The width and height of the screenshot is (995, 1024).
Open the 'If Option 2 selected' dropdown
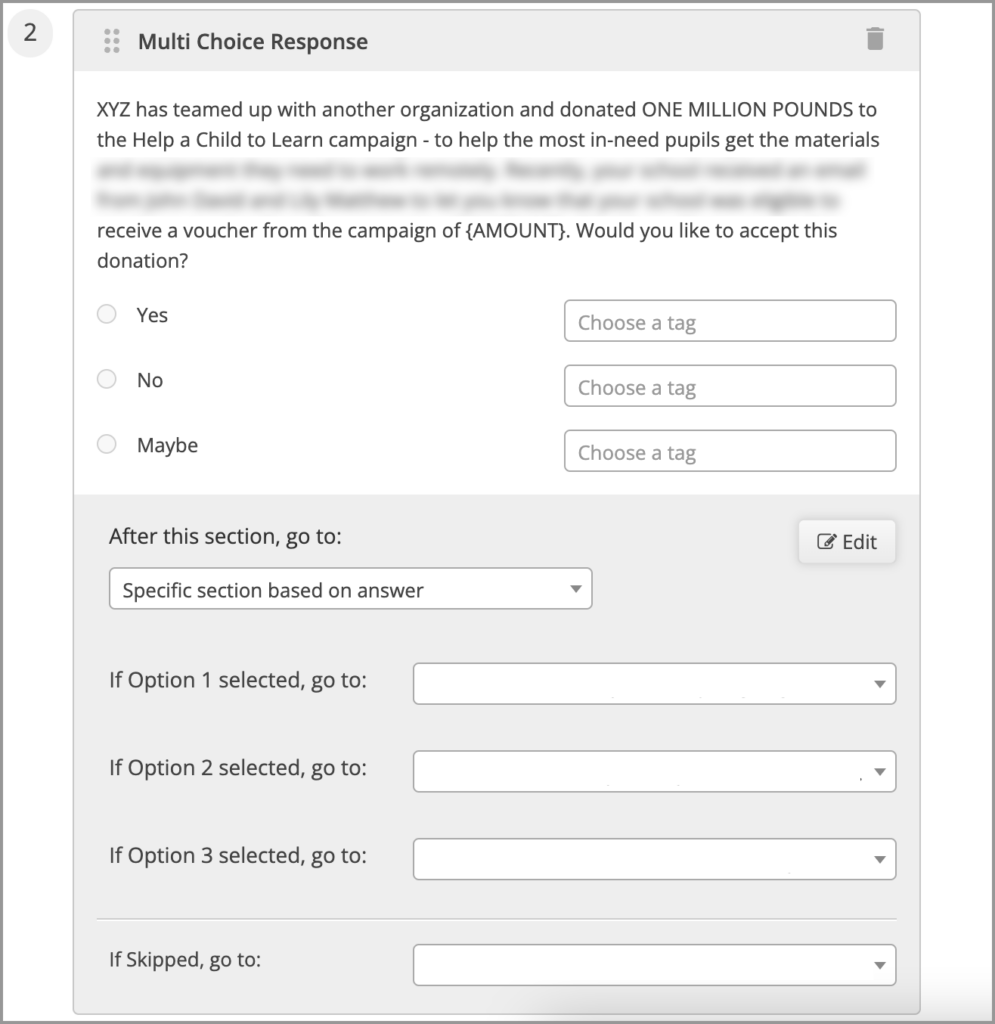pyautogui.click(x=654, y=771)
